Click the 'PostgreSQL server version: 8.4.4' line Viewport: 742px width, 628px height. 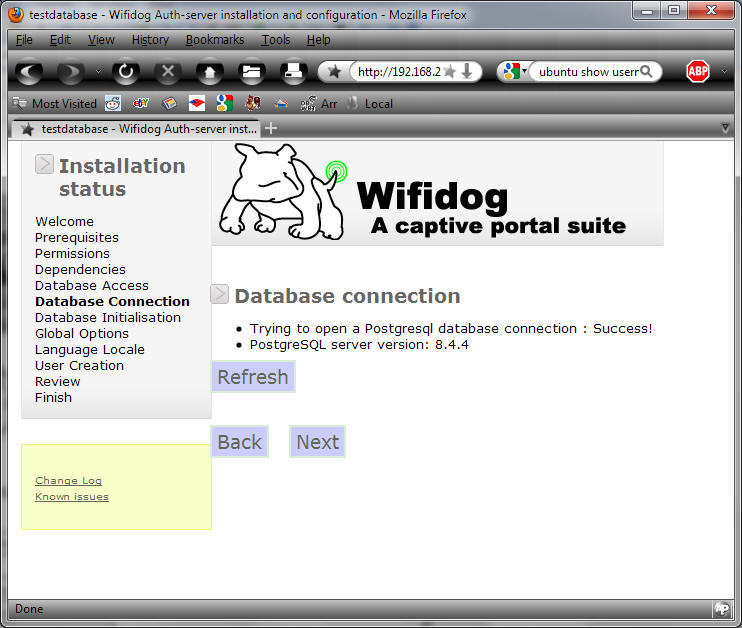pyautogui.click(x=359, y=345)
